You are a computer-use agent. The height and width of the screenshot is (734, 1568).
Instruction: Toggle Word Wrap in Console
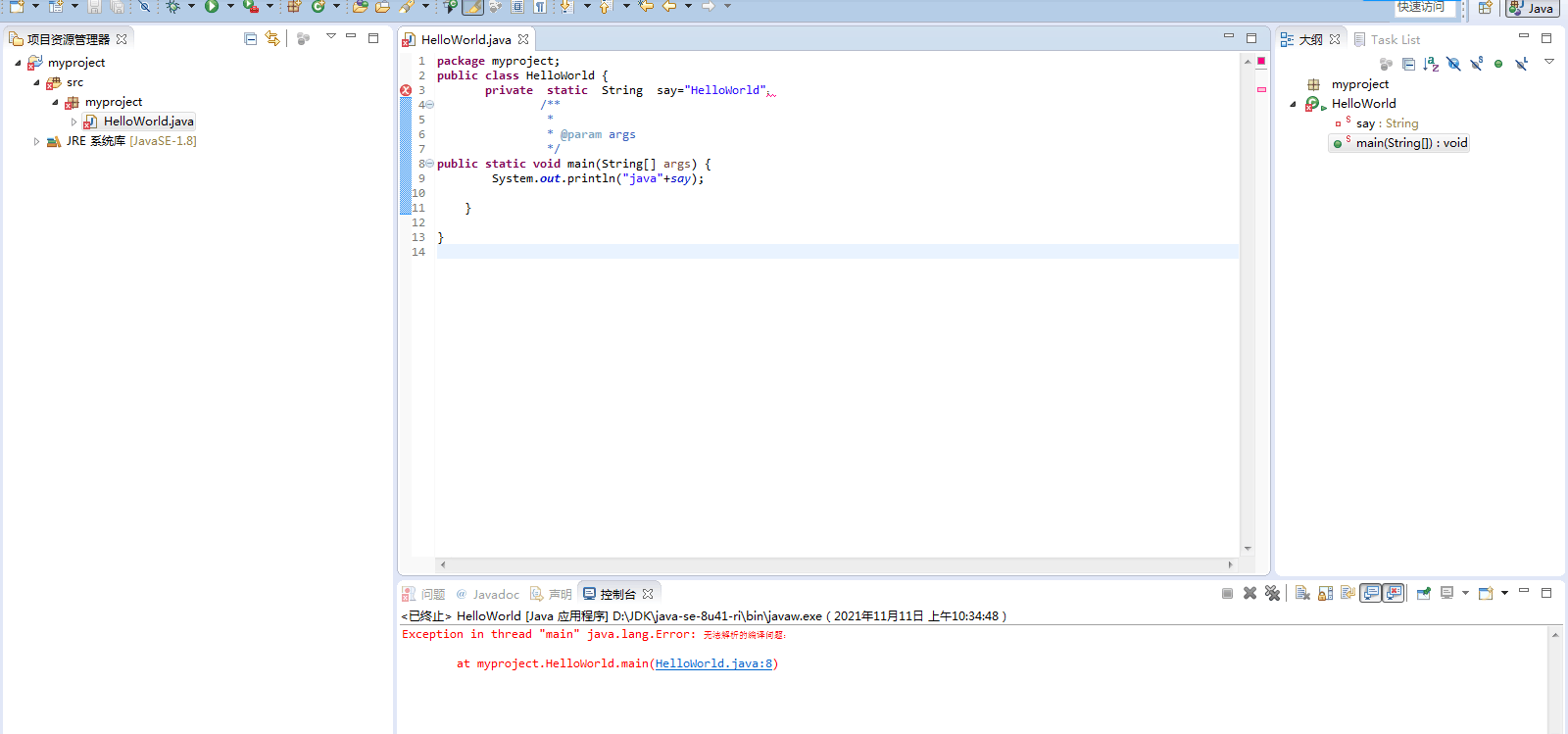[1347, 593]
